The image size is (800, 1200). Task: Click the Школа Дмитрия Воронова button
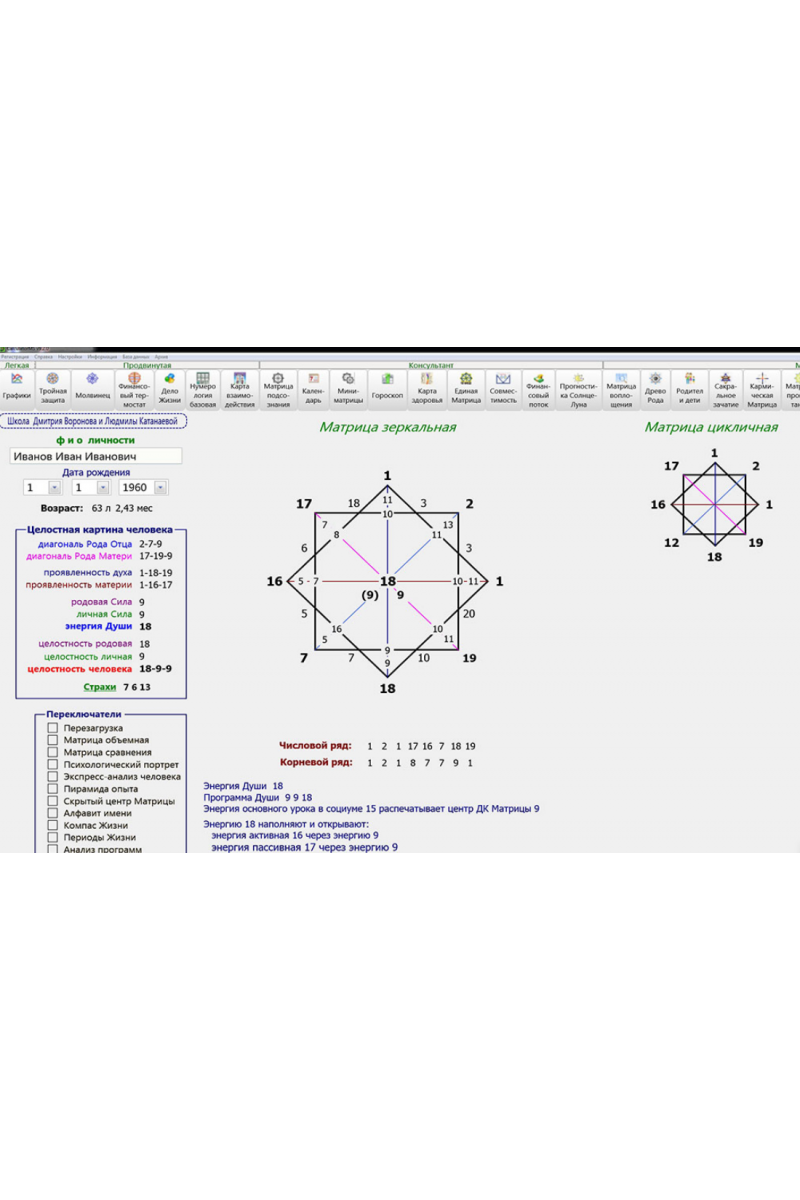click(x=93, y=421)
